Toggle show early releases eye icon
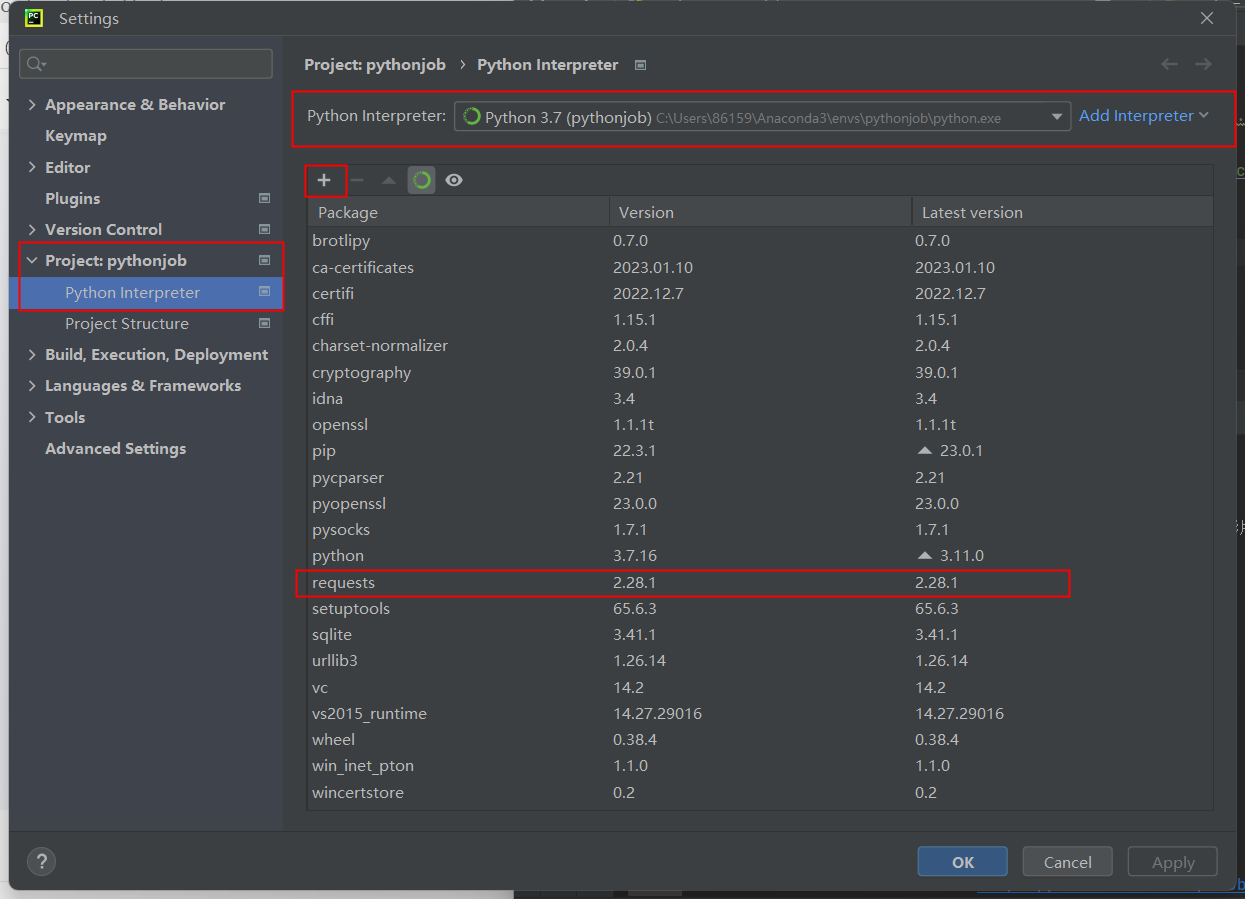The width and height of the screenshot is (1245, 899). tap(454, 180)
